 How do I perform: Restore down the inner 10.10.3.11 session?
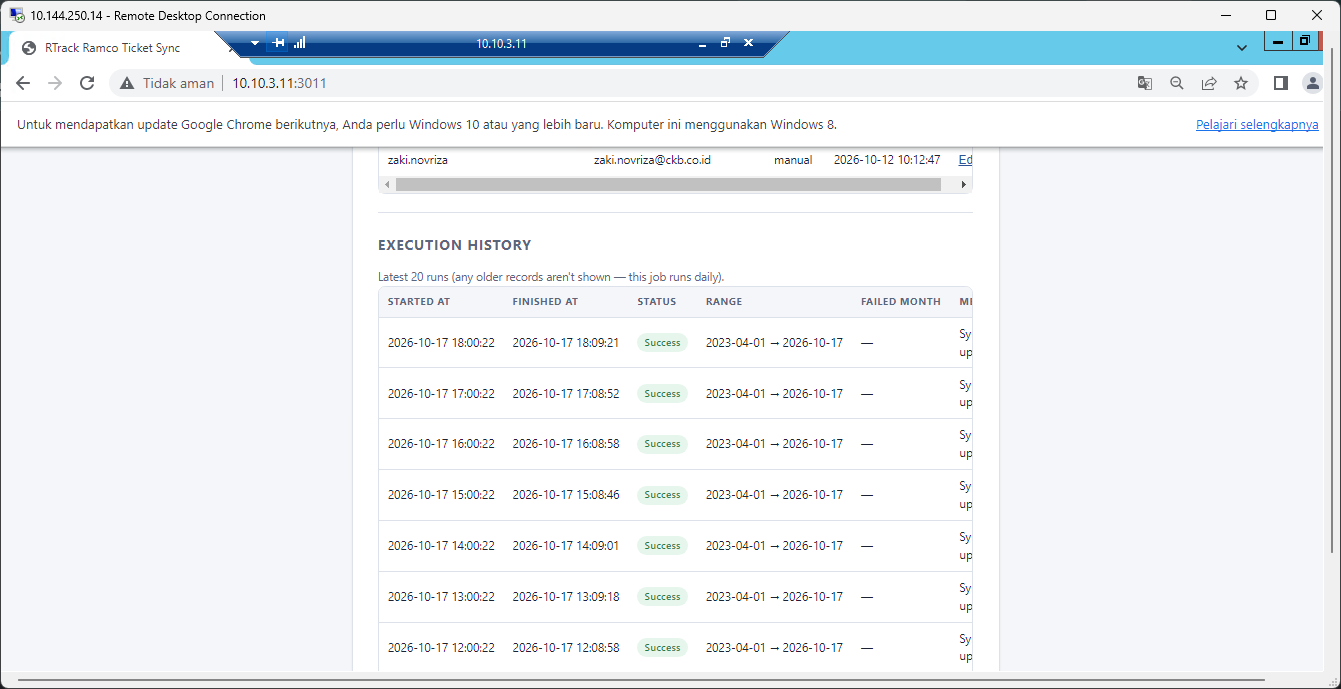(x=725, y=43)
